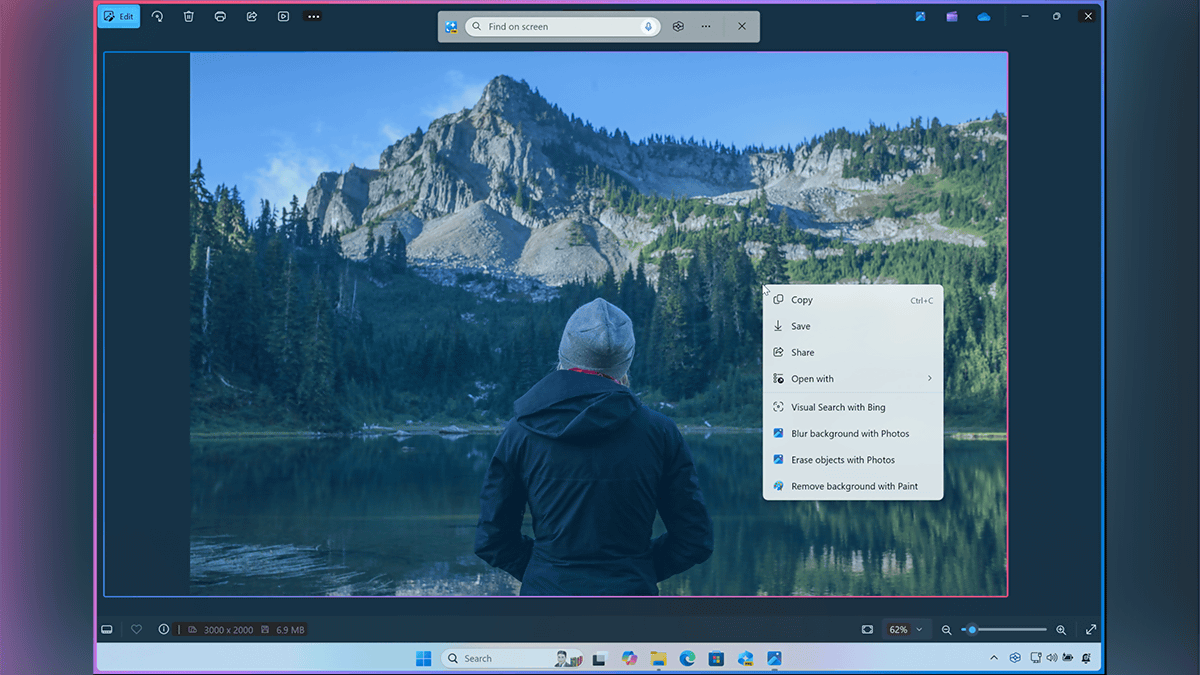Delete the photo with the trash icon
Viewport: 1200px width, 675px height.
coord(189,16)
